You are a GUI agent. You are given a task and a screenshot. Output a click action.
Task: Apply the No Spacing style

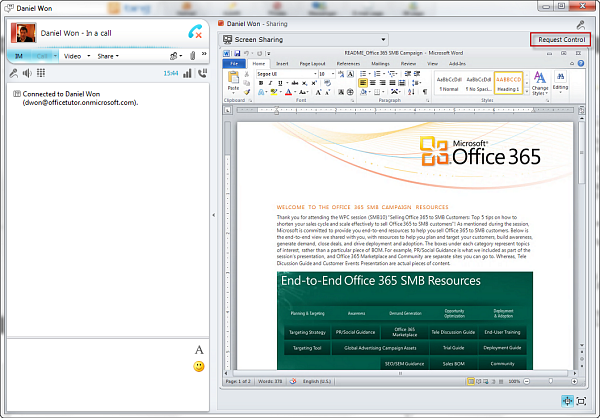coord(478,83)
